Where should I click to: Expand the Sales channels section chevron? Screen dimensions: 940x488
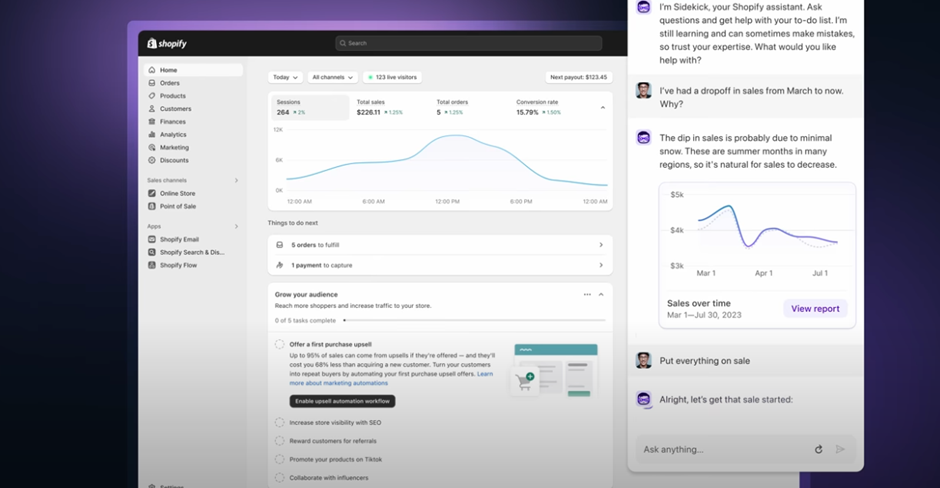[236, 180]
